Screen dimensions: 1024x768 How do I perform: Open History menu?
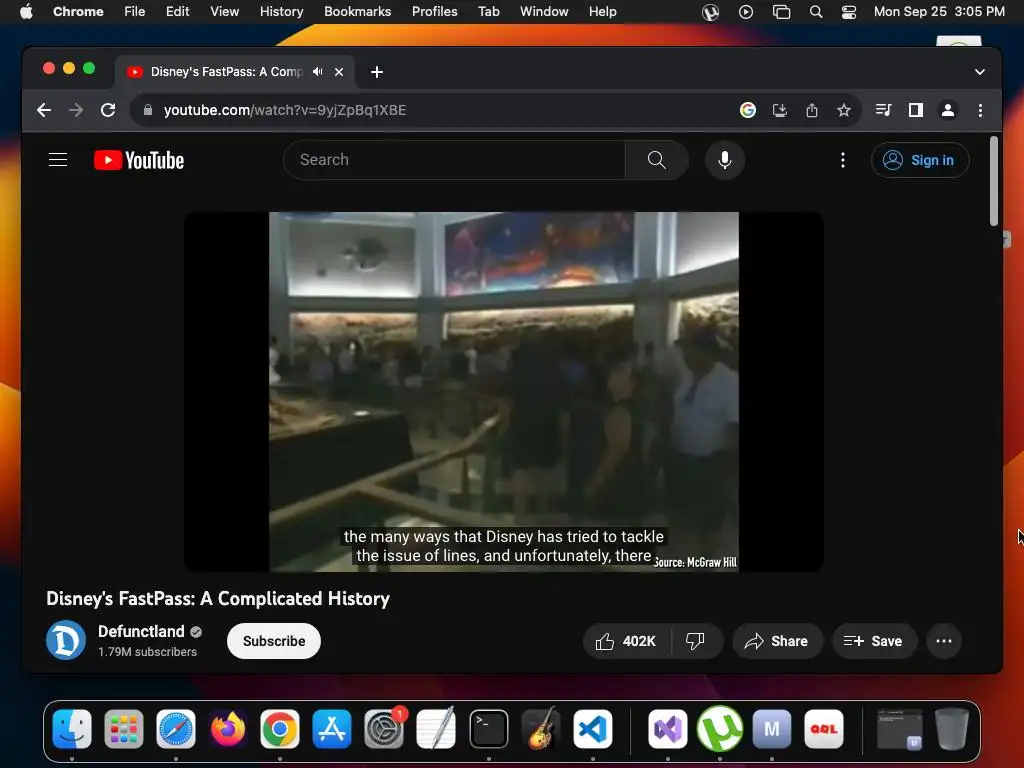(281, 12)
